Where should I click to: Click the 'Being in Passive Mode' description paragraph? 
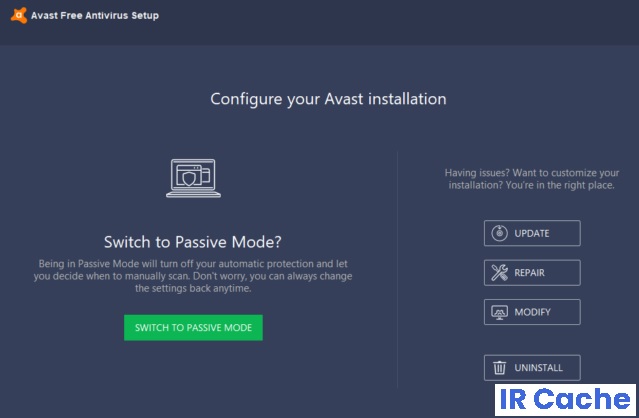[193, 276]
